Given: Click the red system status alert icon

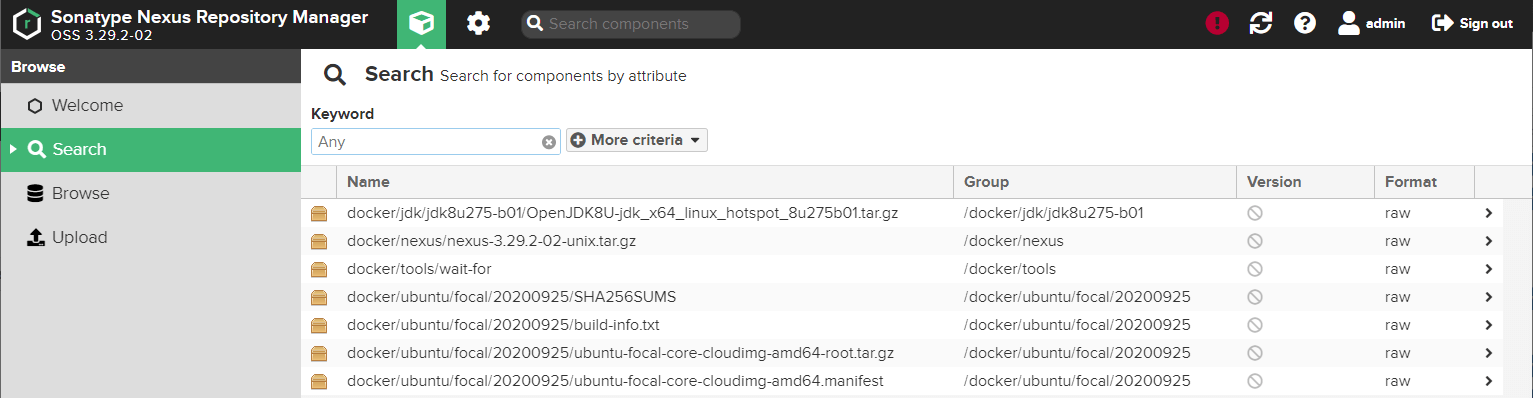Looking at the screenshot, I should tap(1217, 23).
